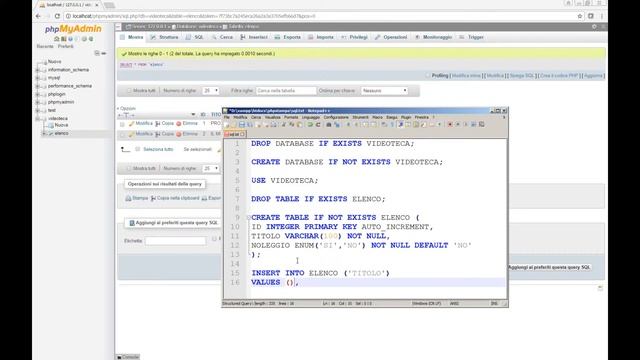Click Notepad++ New file toolbar icon

point(227,124)
